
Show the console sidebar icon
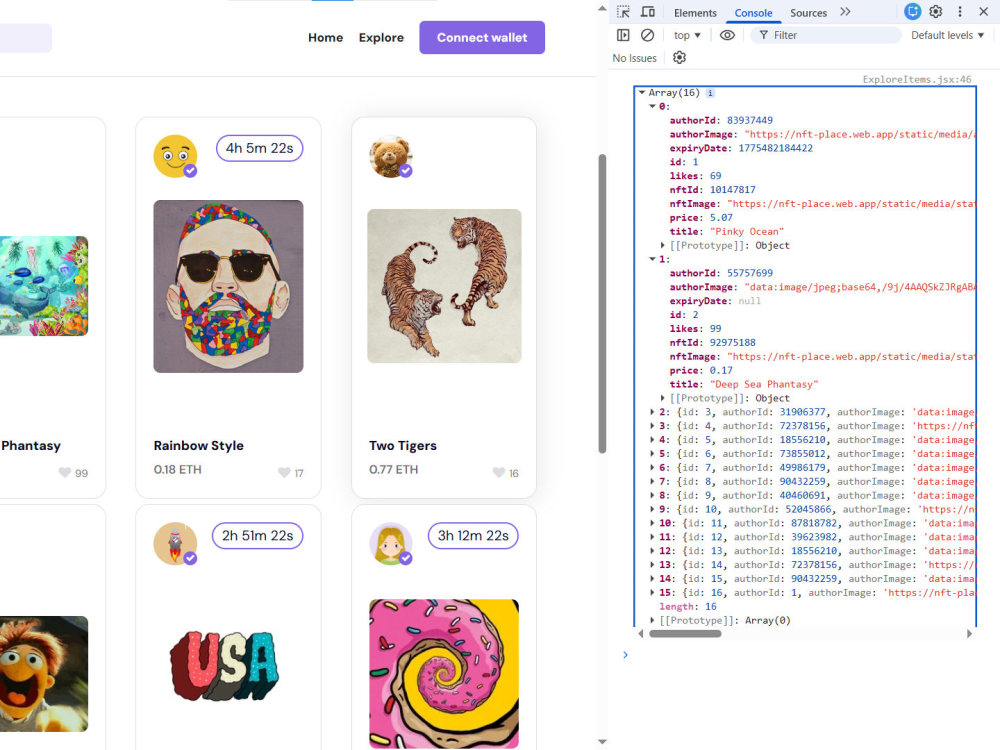pyautogui.click(x=623, y=35)
